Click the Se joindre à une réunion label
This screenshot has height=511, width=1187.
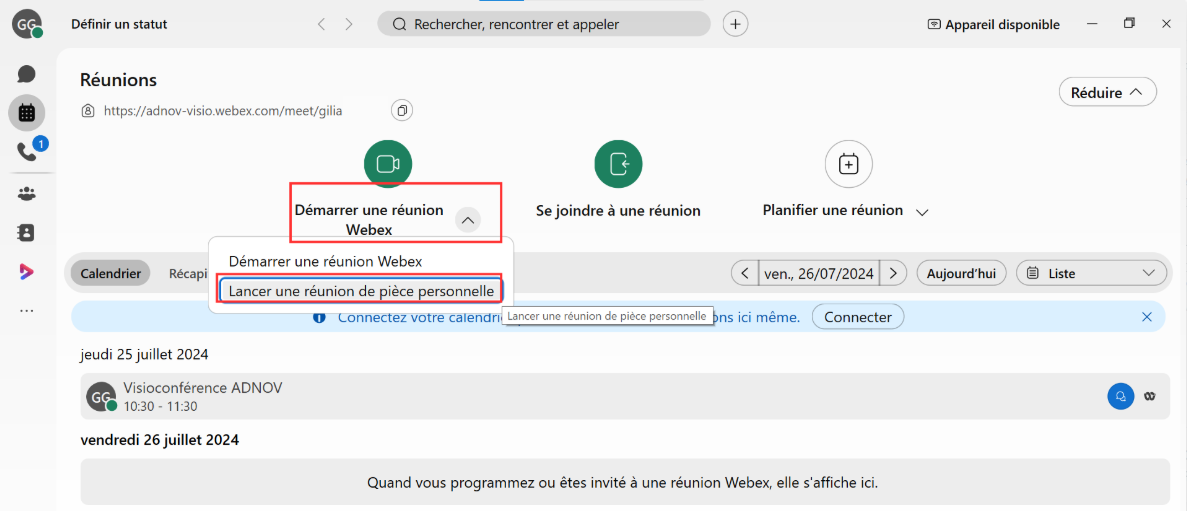(x=618, y=210)
